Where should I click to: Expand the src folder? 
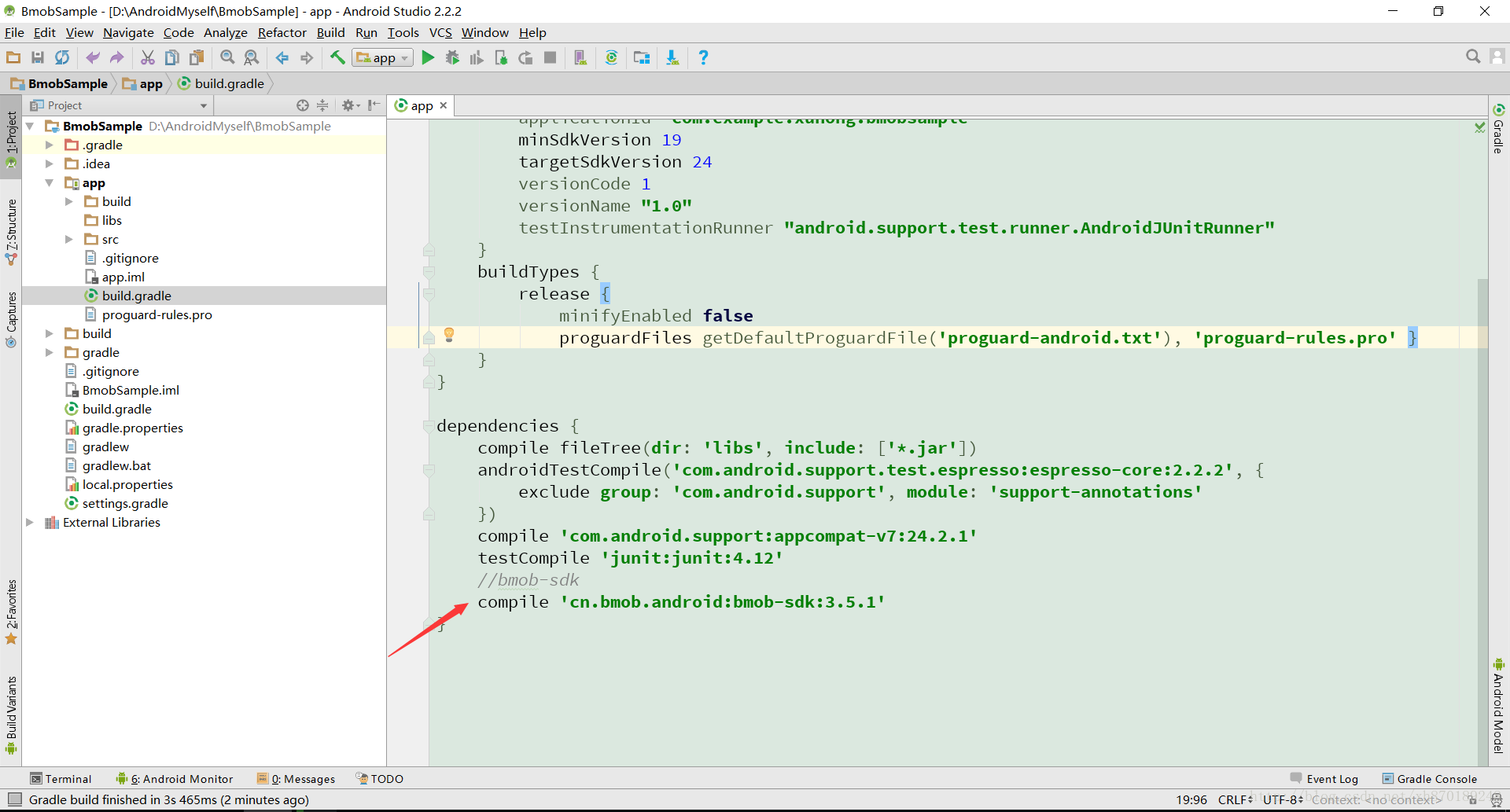pos(68,239)
